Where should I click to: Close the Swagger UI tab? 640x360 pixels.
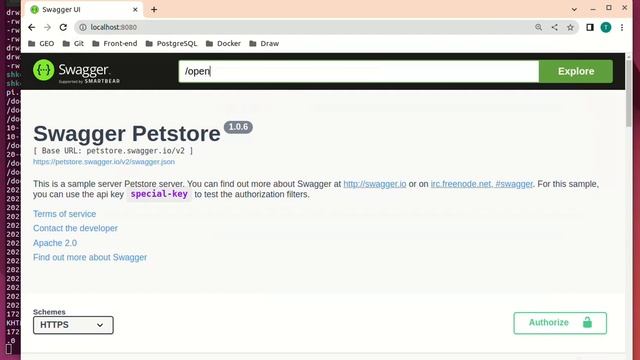[x=135, y=9]
